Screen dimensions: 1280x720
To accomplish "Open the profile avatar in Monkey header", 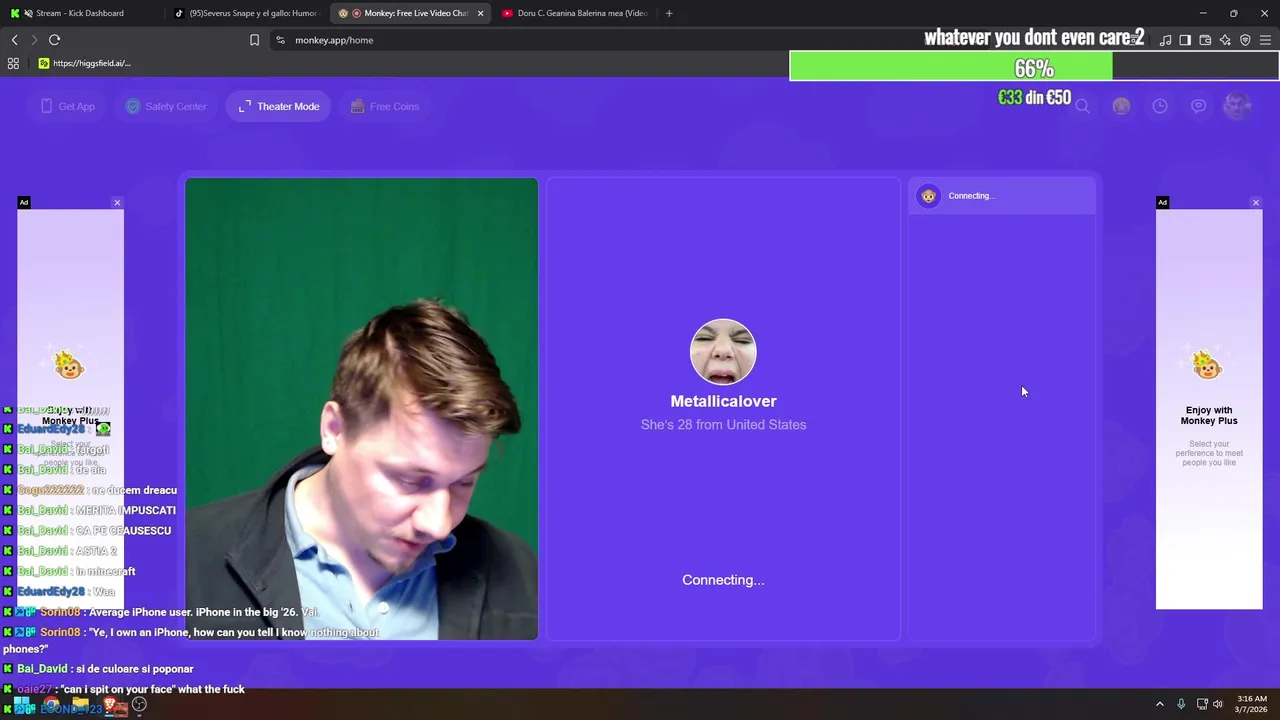I will pos(1237,106).
